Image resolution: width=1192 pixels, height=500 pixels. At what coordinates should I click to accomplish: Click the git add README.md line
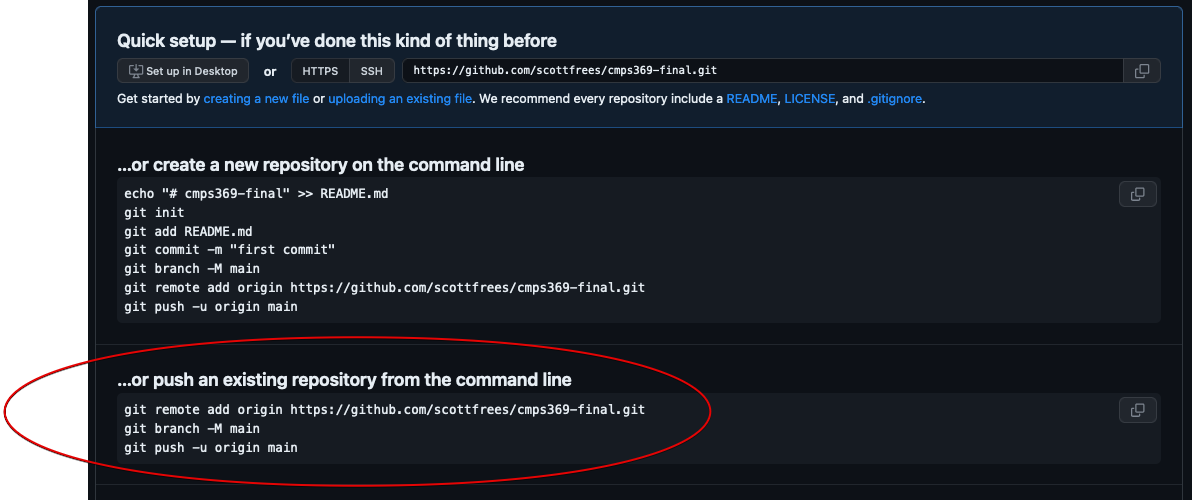[188, 231]
